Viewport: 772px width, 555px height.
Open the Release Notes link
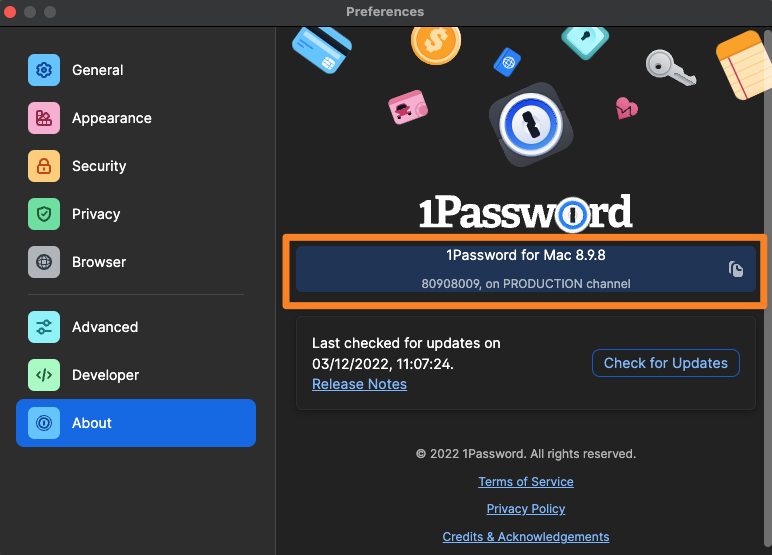coord(359,384)
